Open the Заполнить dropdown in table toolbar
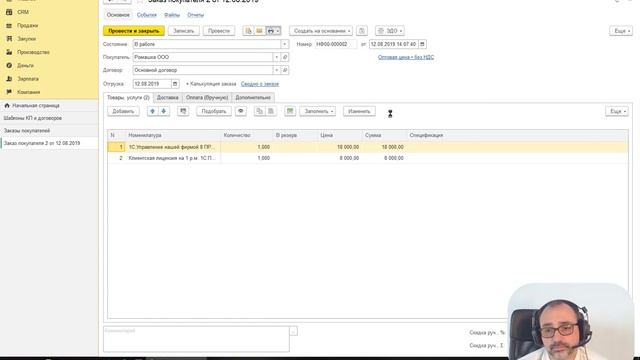 coord(318,111)
